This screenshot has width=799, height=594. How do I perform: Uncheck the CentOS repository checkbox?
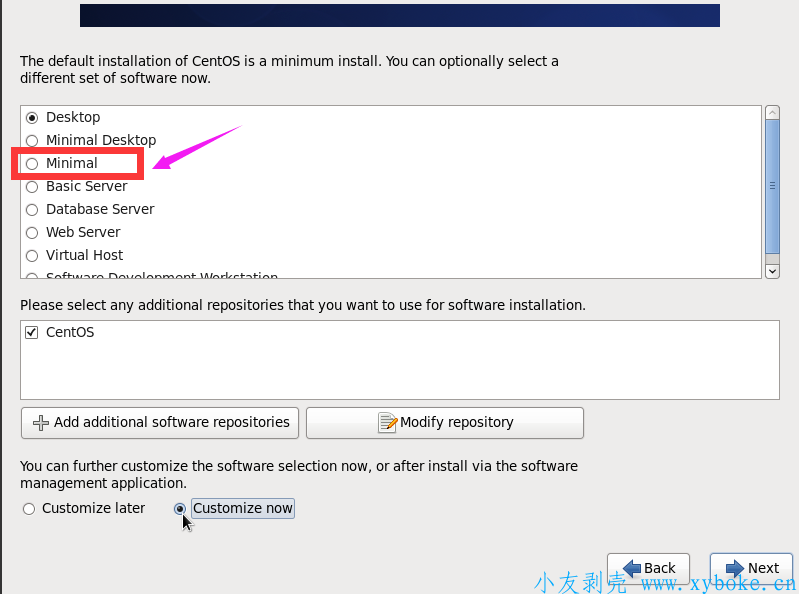[32, 332]
